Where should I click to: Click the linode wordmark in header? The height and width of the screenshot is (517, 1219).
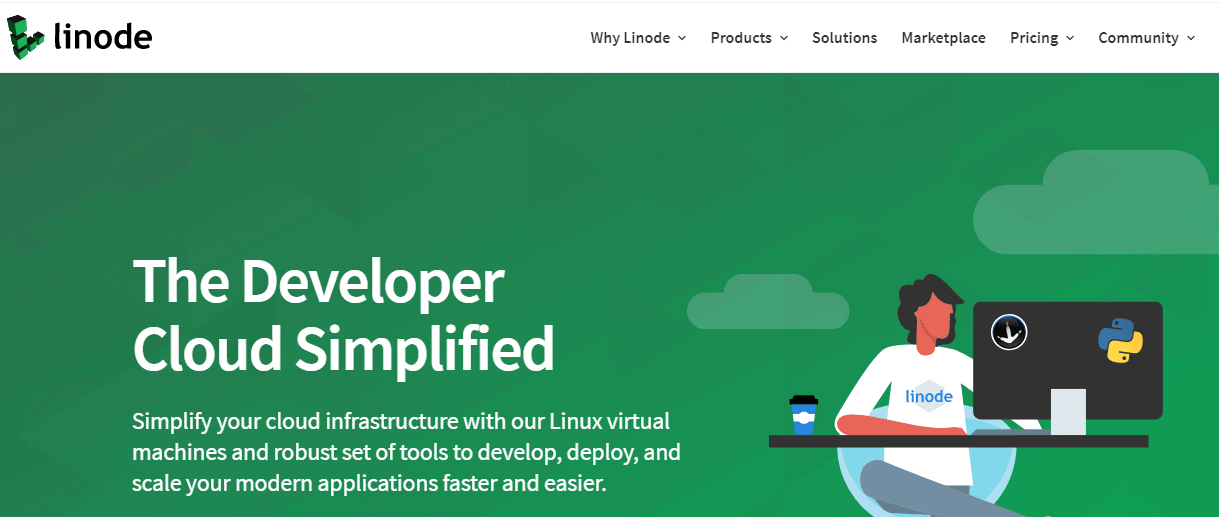coord(103,37)
